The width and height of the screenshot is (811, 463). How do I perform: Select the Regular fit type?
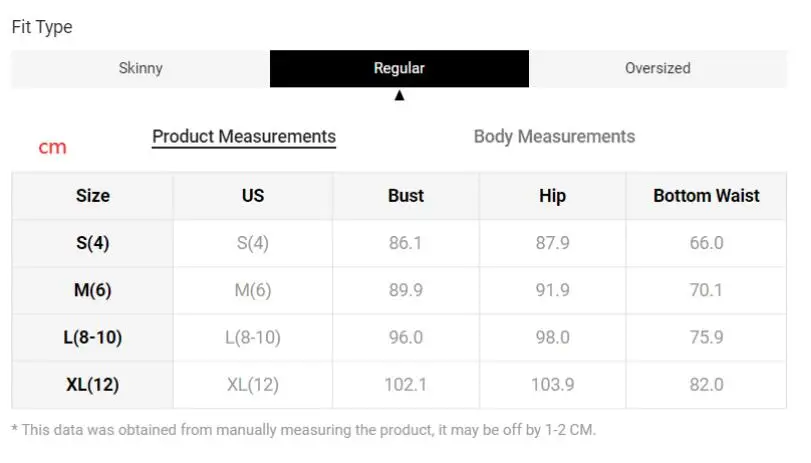point(399,69)
